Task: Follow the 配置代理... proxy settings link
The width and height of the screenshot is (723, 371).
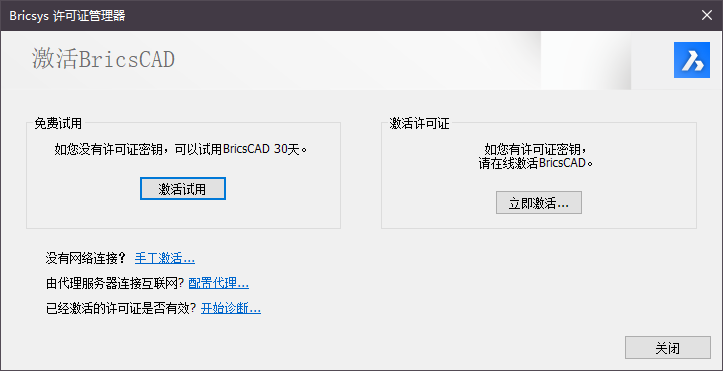Action: (219, 283)
